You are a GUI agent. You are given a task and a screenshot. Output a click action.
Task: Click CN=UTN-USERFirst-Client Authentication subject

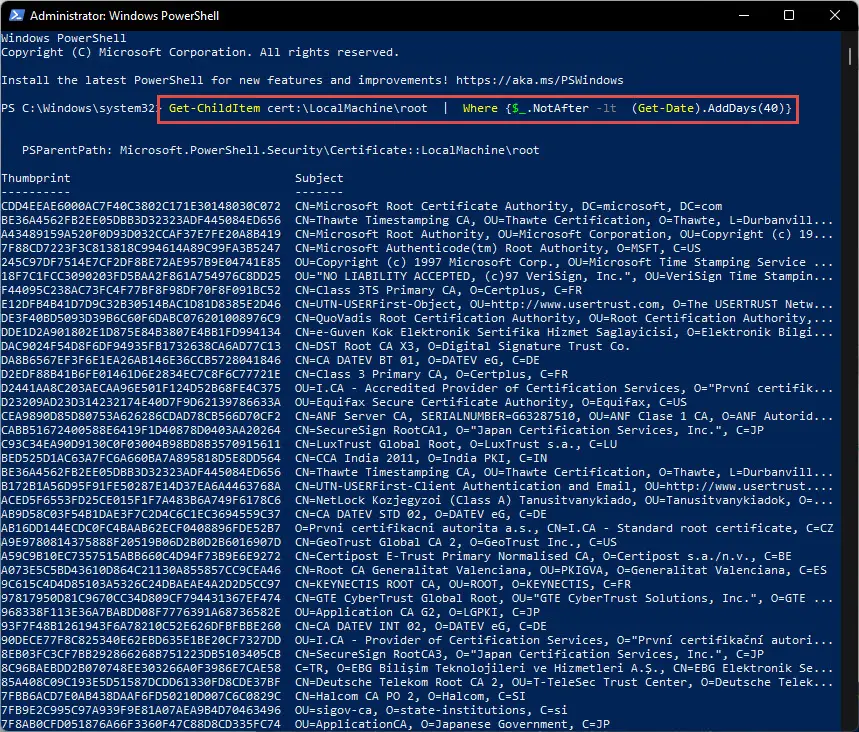click(x=564, y=486)
